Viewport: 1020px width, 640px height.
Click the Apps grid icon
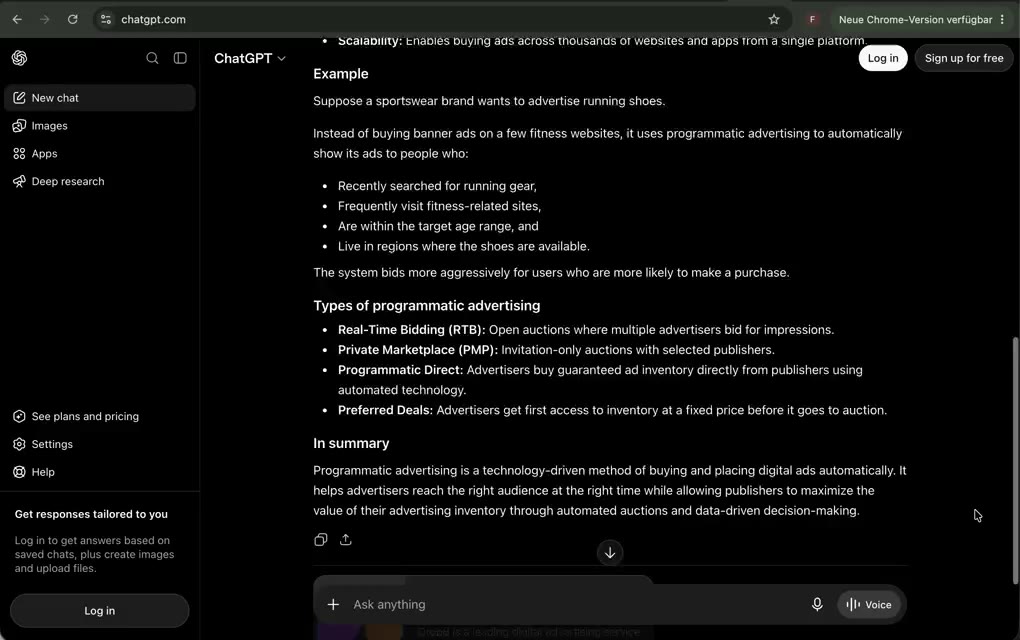20,153
